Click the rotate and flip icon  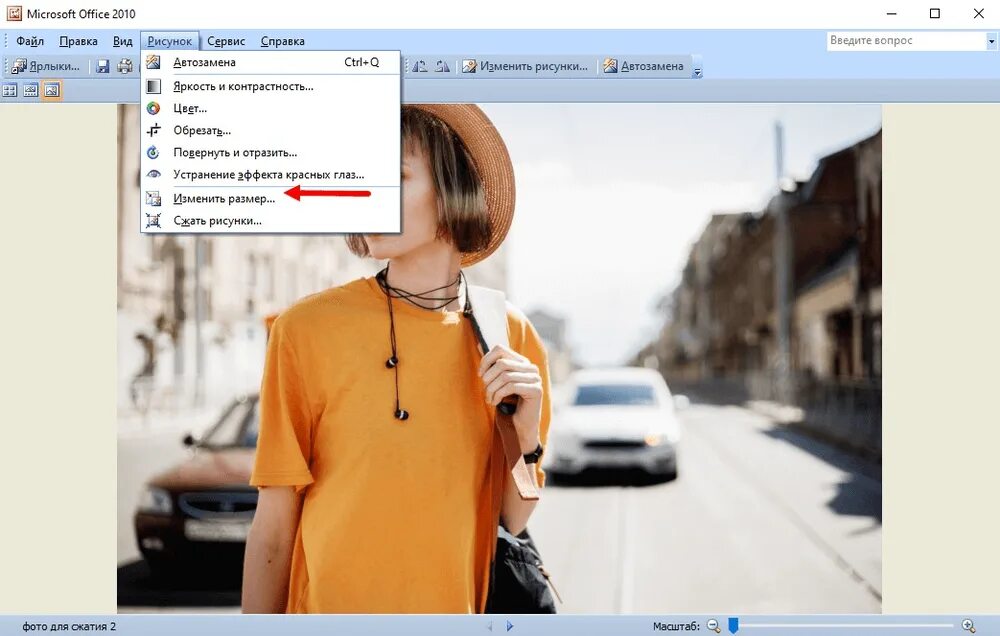tap(153, 152)
